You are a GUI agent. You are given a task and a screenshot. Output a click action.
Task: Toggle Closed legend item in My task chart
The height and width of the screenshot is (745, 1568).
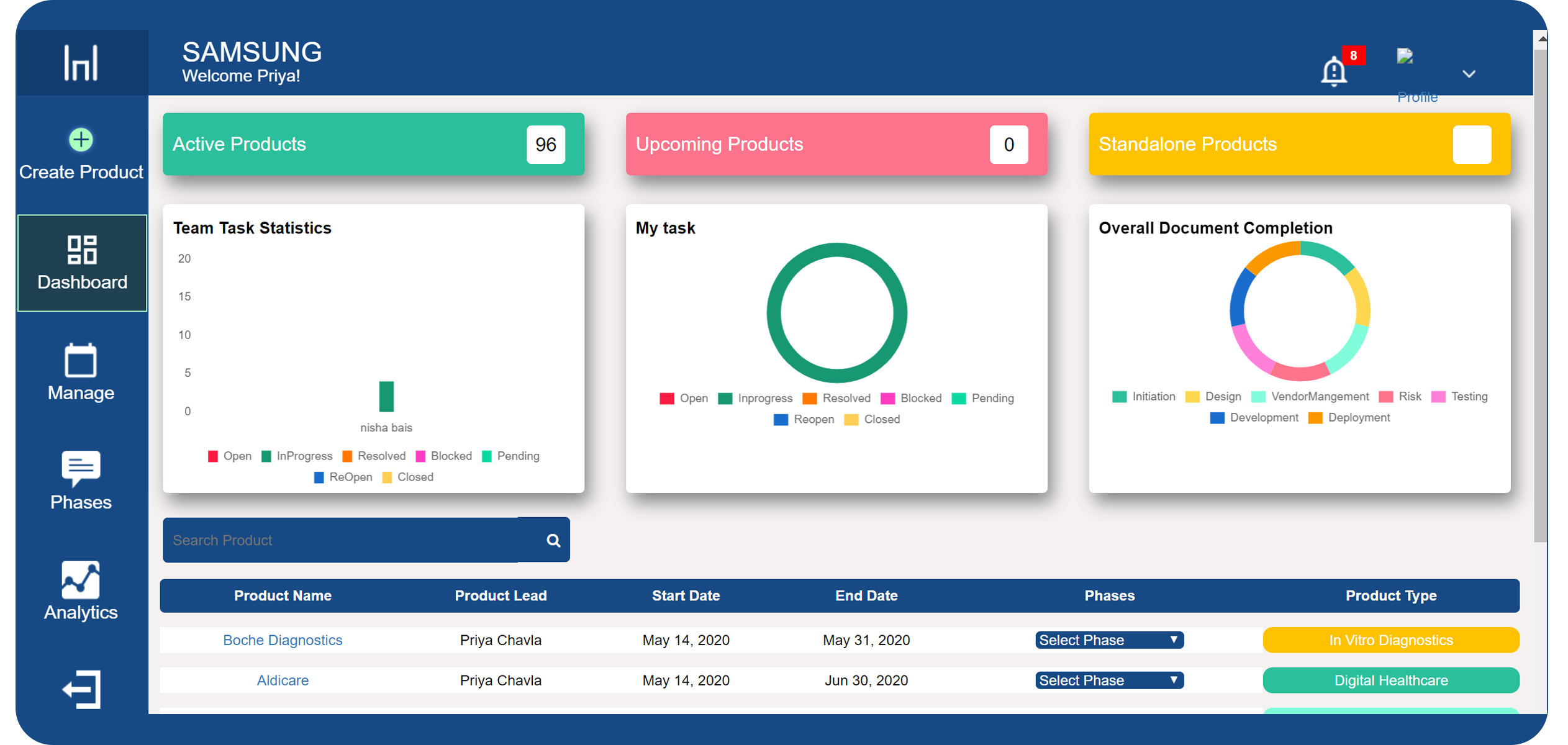pyautogui.click(x=872, y=420)
